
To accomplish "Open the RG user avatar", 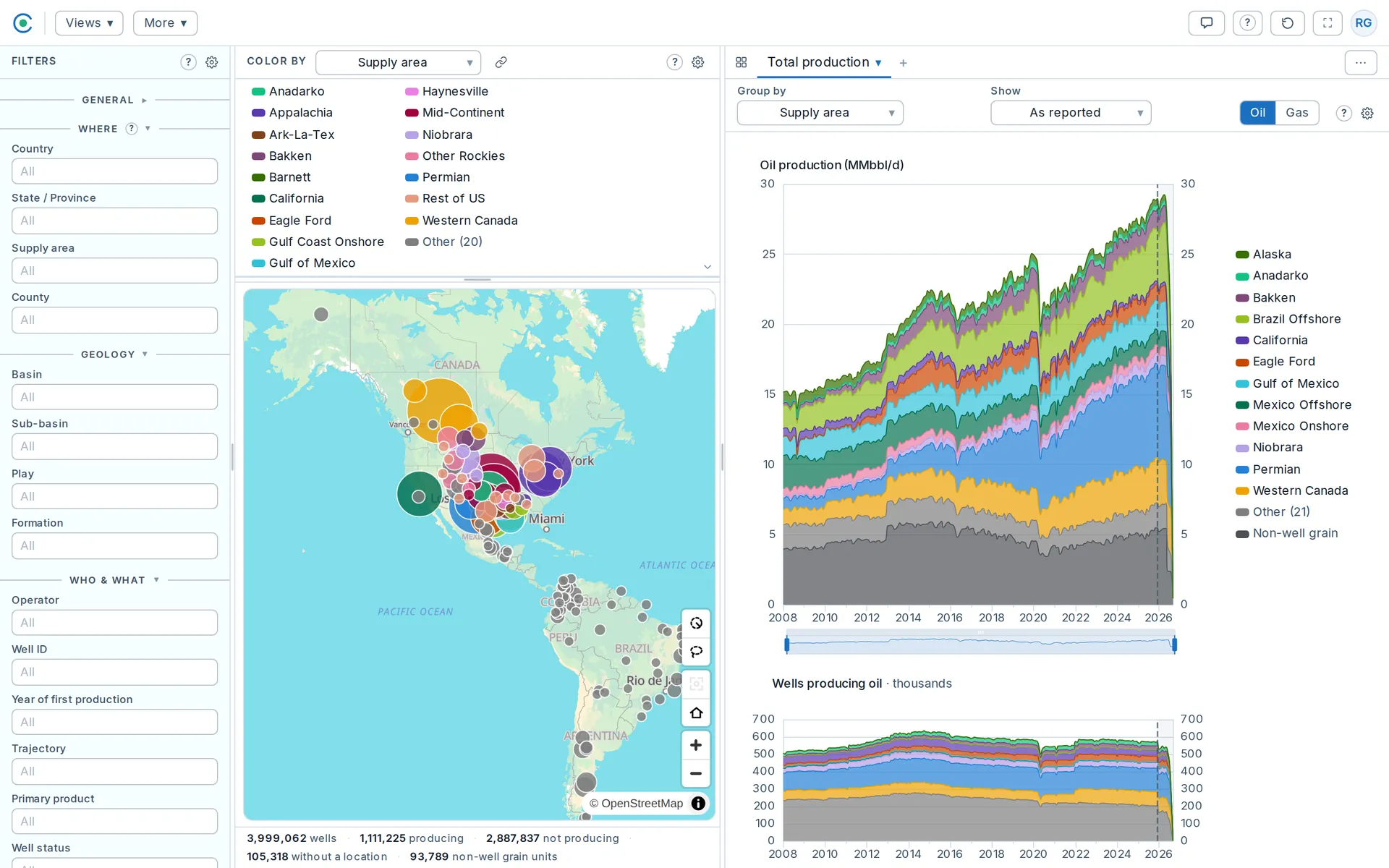I will (x=1364, y=23).
